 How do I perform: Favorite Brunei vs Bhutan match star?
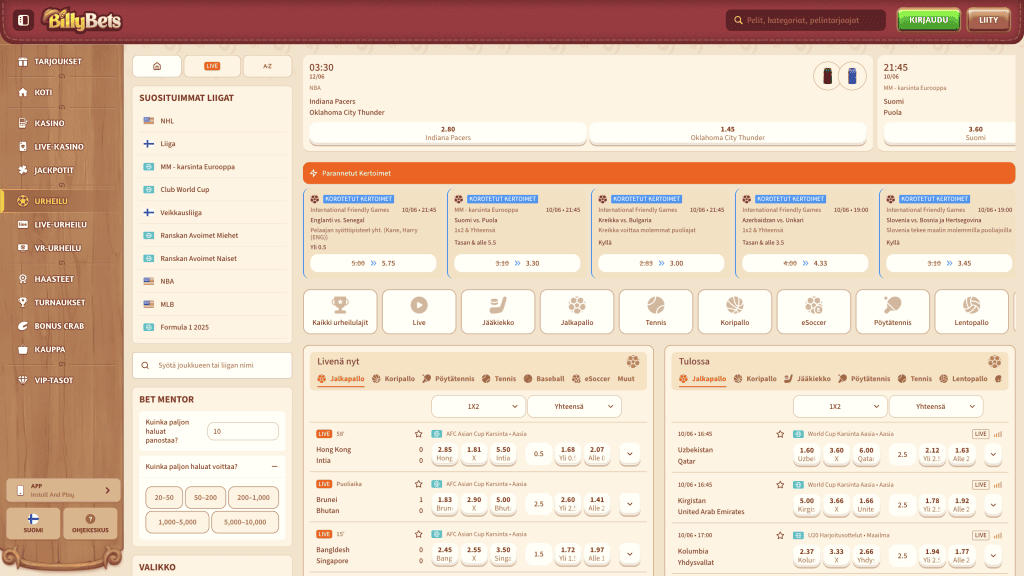(x=419, y=484)
